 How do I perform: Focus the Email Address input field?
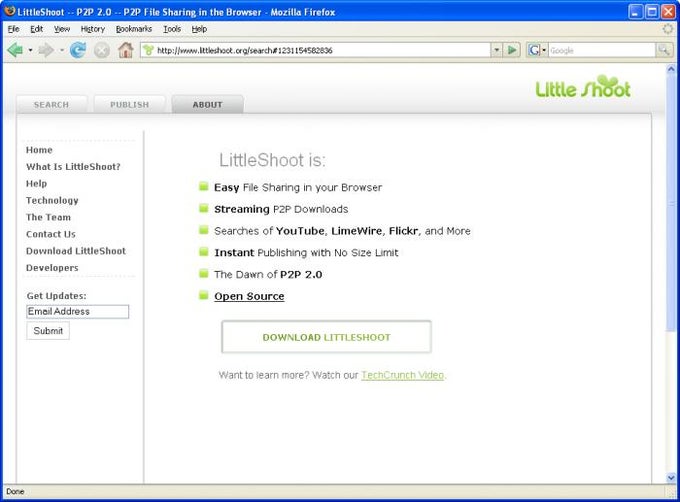(x=78, y=312)
